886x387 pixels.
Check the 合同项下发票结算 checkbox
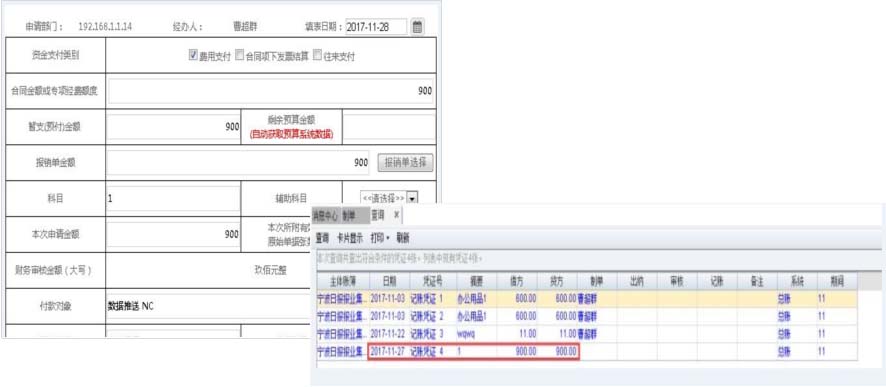239,55
